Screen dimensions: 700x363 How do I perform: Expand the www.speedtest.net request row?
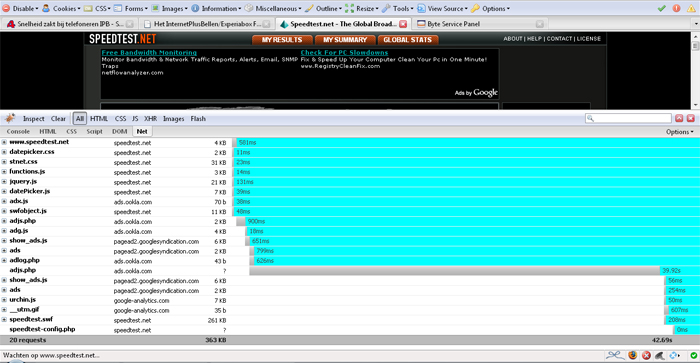[4, 142]
